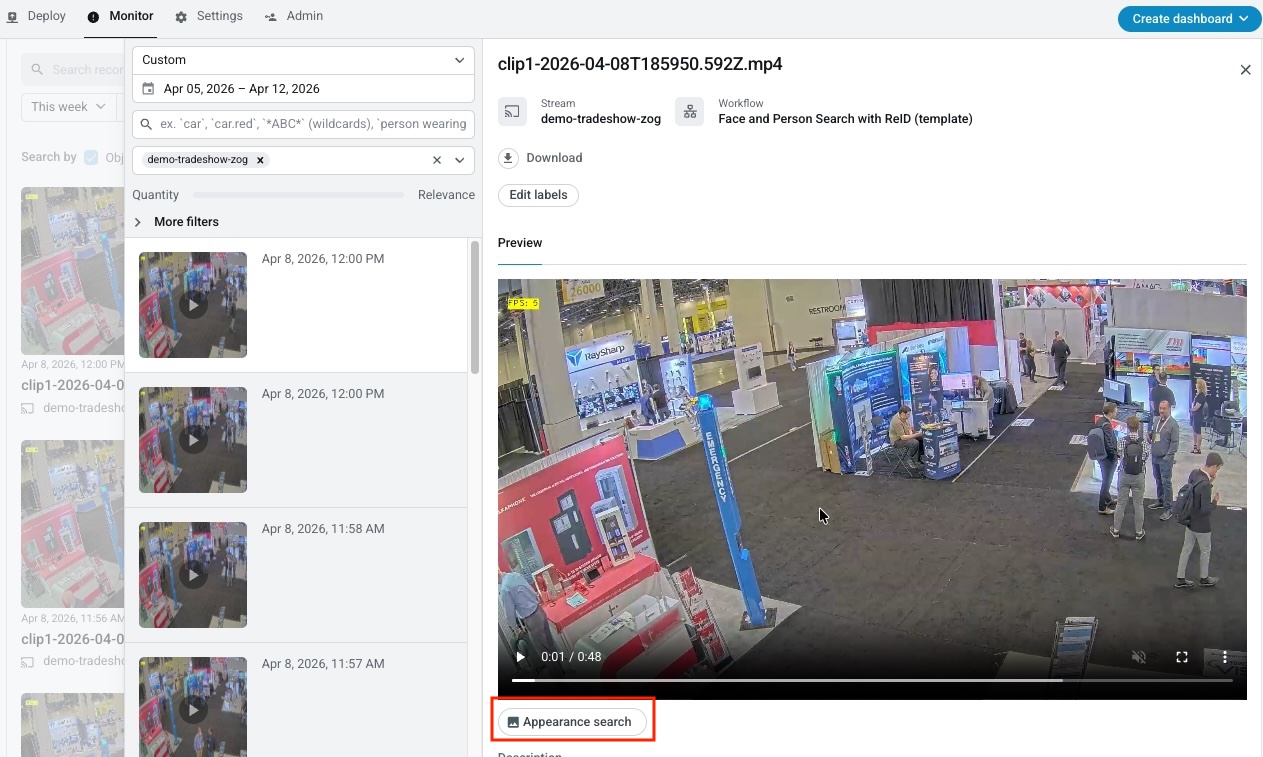Enter fullscreen video mode
Screen dimensions: 1263x757
1182,657
